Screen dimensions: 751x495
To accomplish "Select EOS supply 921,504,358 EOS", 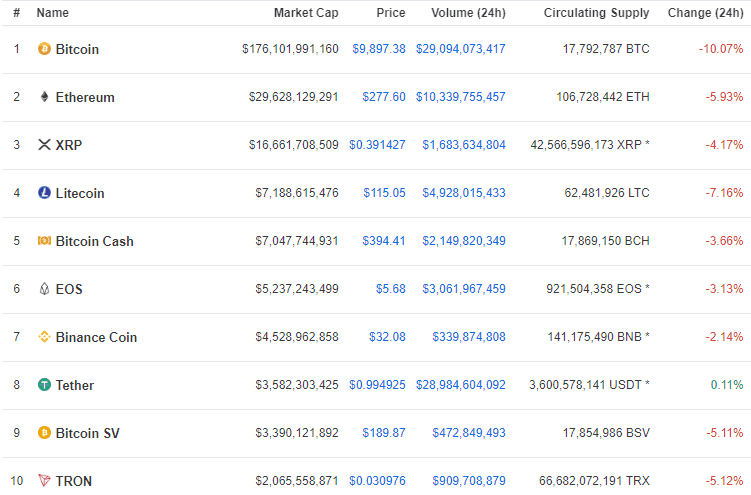I will [598, 289].
